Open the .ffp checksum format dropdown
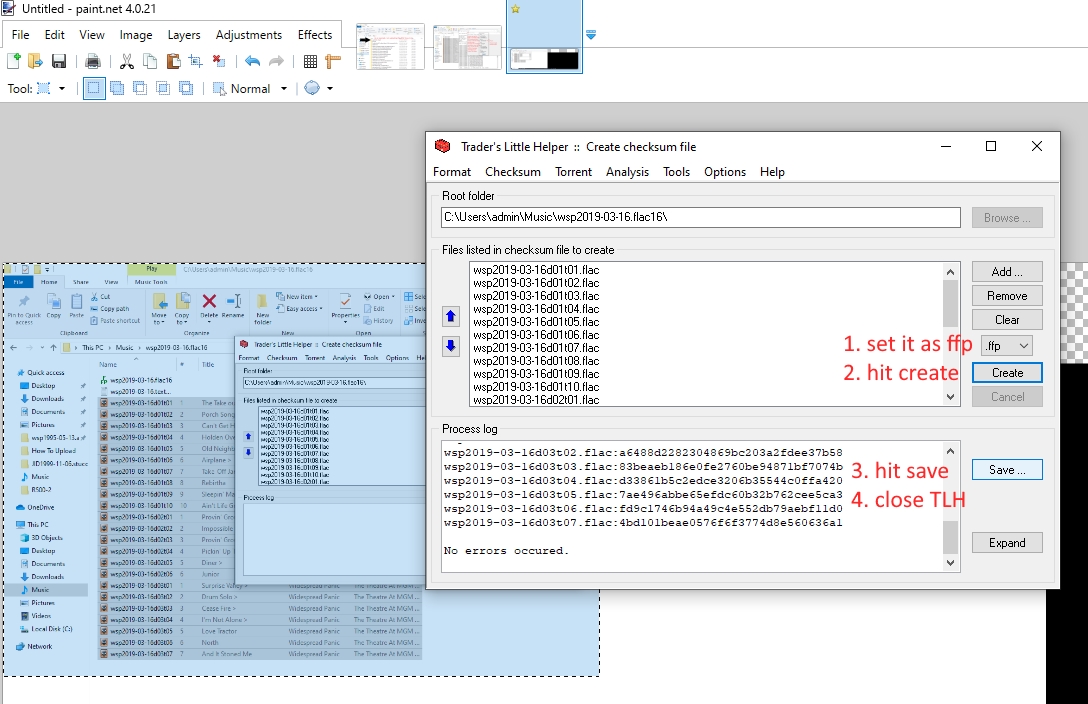The image size is (1088, 704). click(x=1008, y=345)
